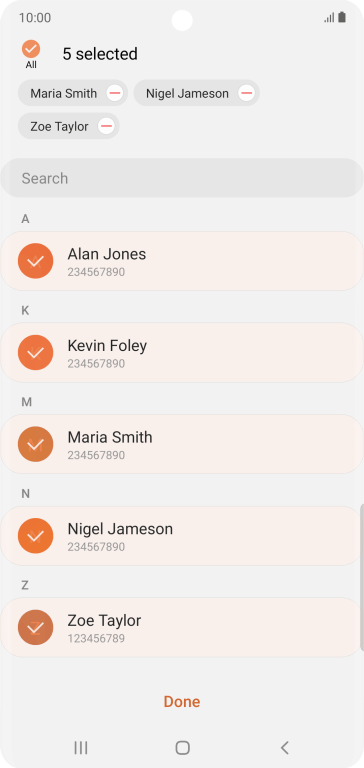The width and height of the screenshot is (364, 768).
Task: Uncheck Zoe Taylor contact checkmark
Action: [x=35, y=627]
